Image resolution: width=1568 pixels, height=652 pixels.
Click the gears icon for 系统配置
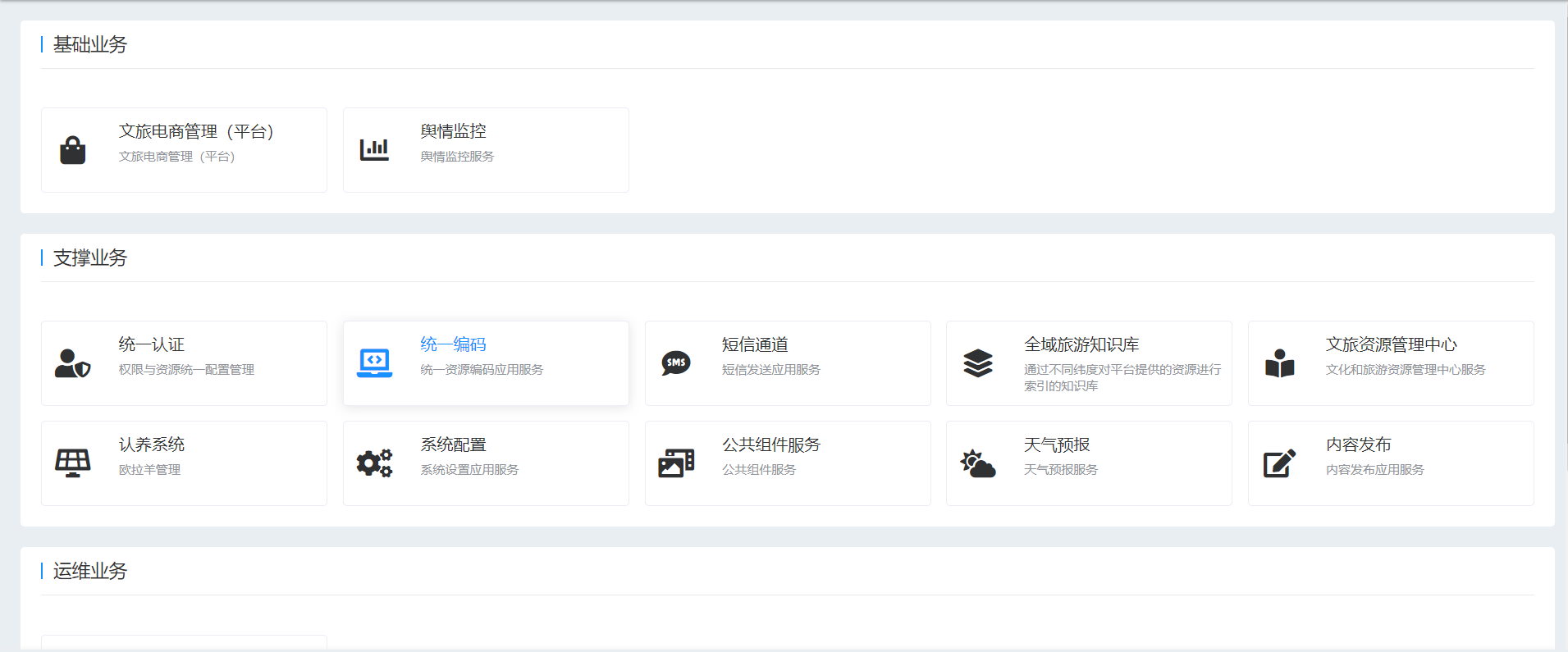click(374, 463)
